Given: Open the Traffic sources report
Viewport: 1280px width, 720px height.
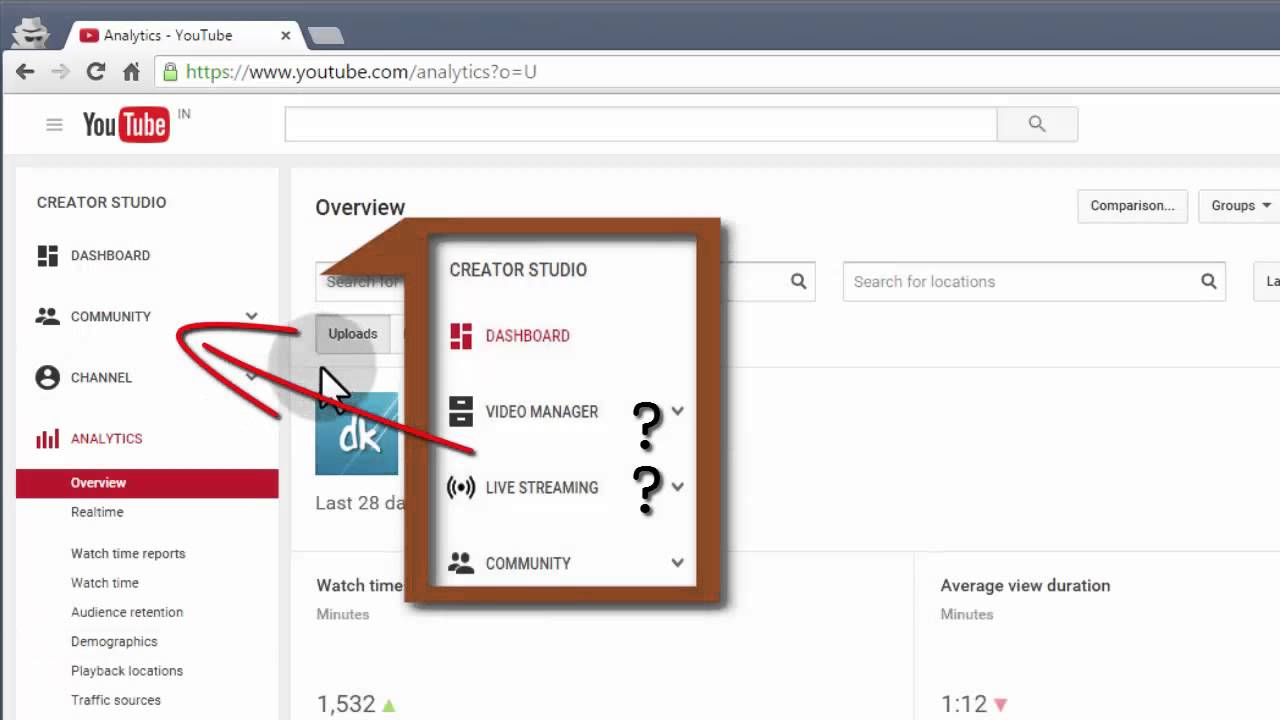Looking at the screenshot, I should (x=116, y=700).
